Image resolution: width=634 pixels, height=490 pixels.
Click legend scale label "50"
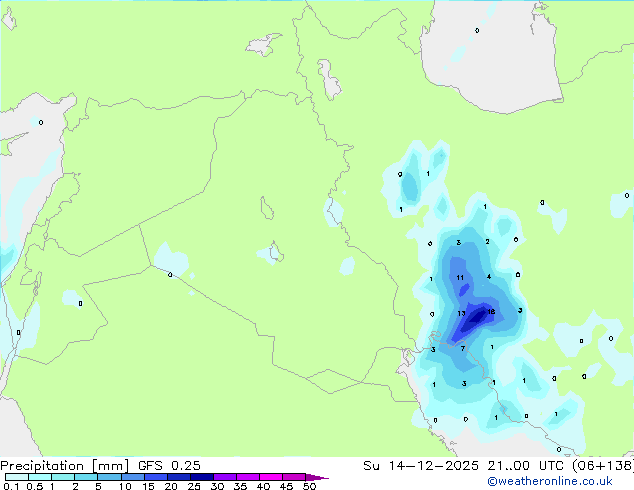point(309,486)
